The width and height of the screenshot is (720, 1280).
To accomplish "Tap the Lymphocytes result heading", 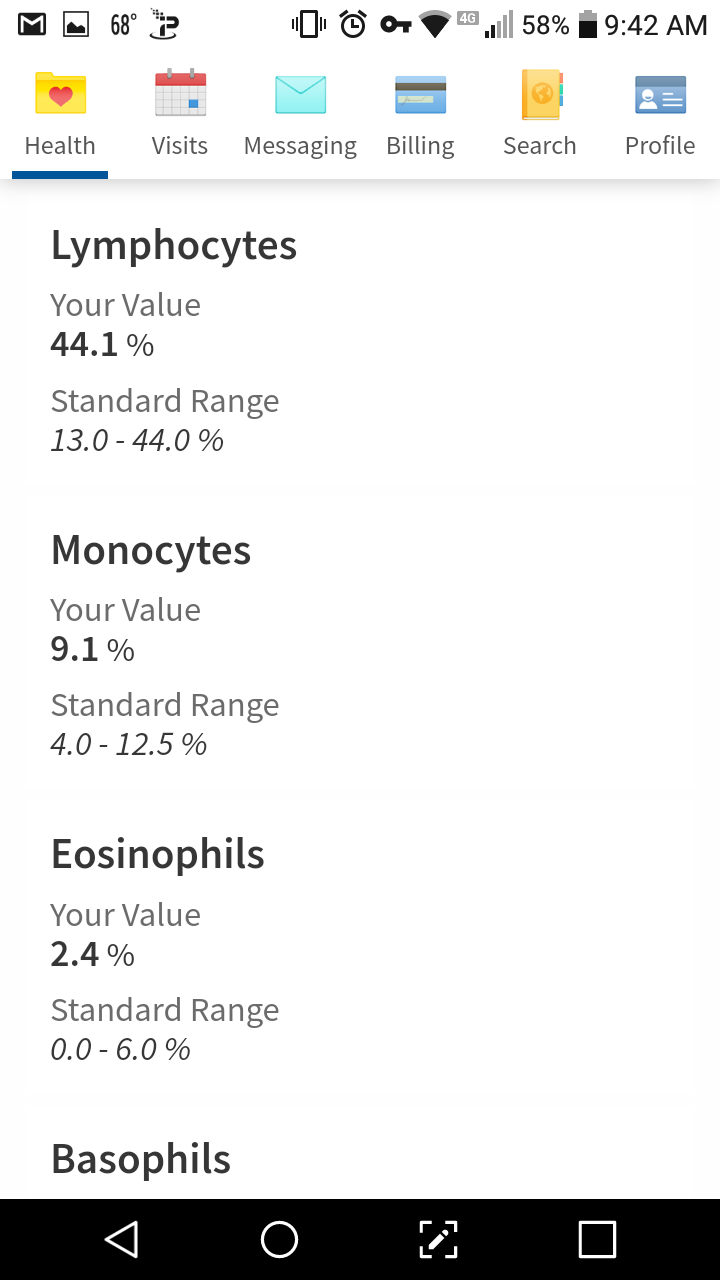I will tap(174, 246).
